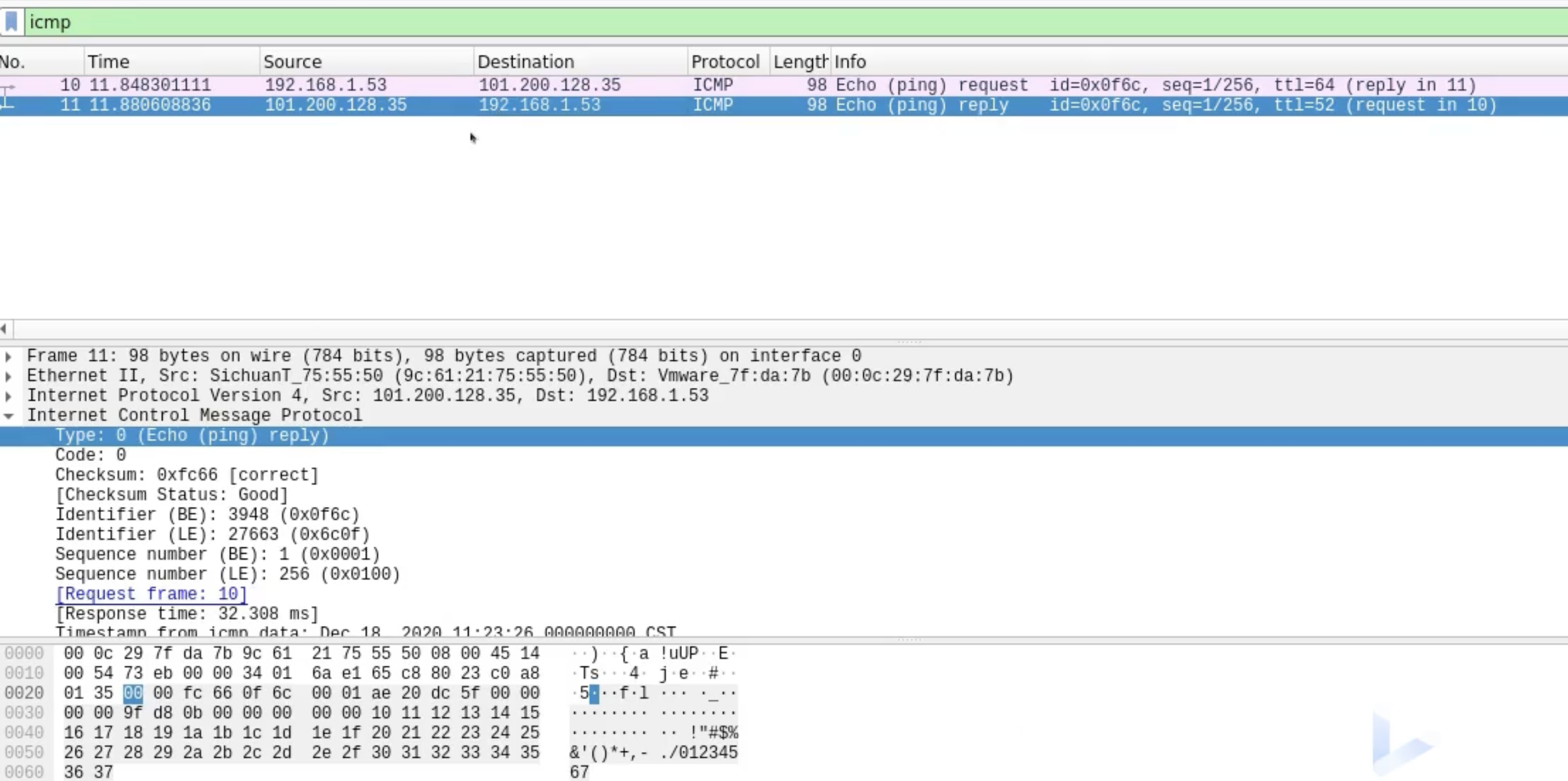
Task: Click the Source column header
Action: click(366, 62)
